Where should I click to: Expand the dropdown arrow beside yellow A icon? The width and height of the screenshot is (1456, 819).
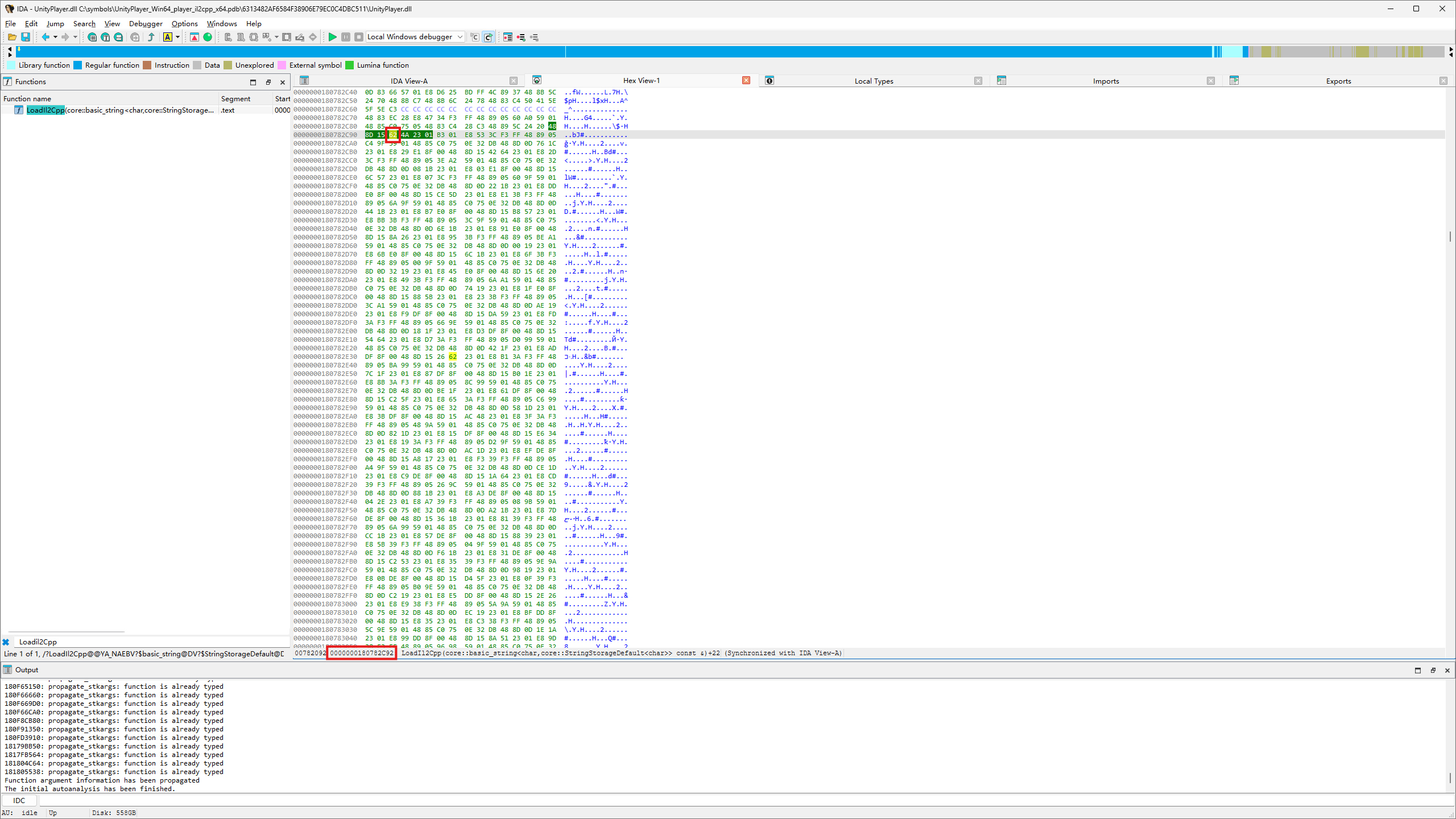[x=178, y=37]
